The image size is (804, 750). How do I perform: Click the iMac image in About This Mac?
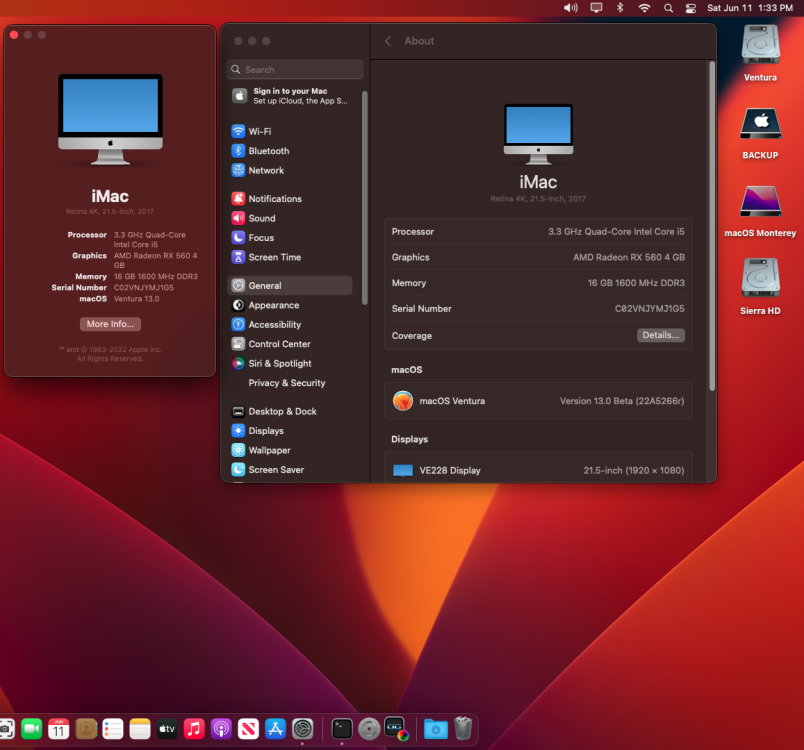point(110,119)
